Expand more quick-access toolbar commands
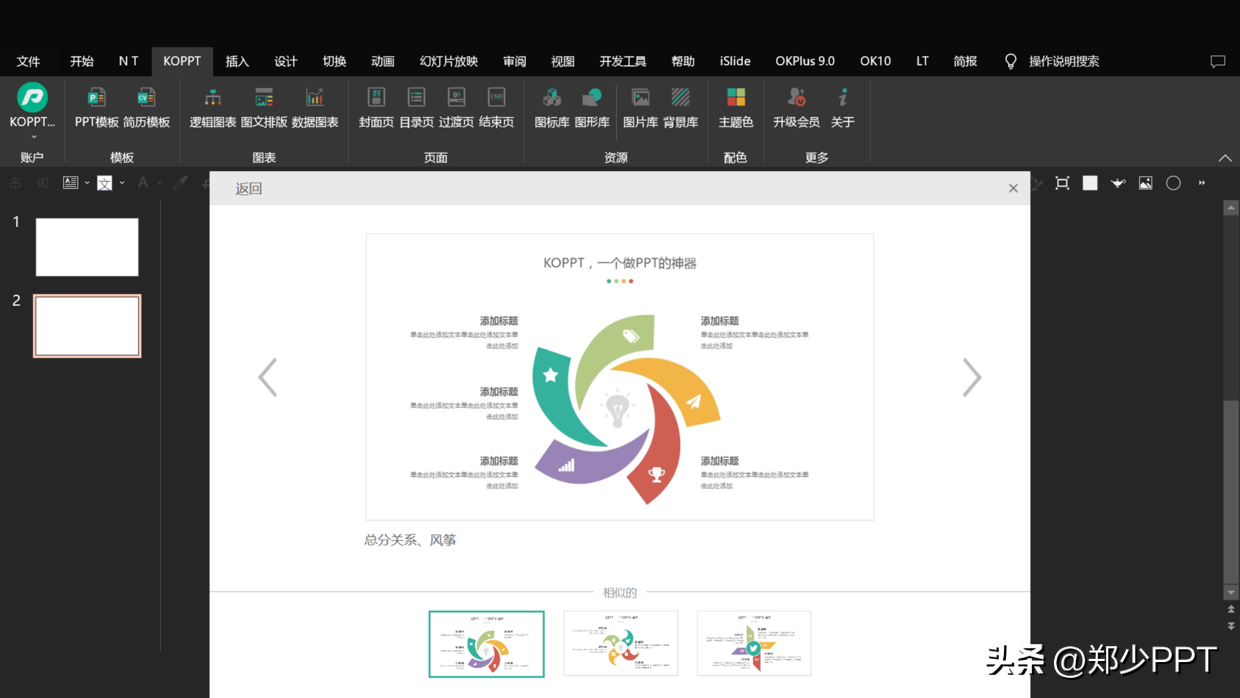 1202,183
